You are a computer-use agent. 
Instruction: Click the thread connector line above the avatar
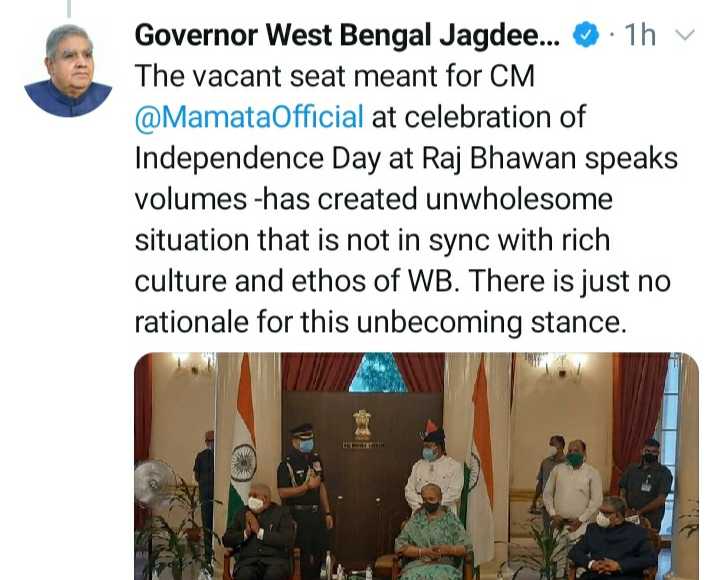69,8
